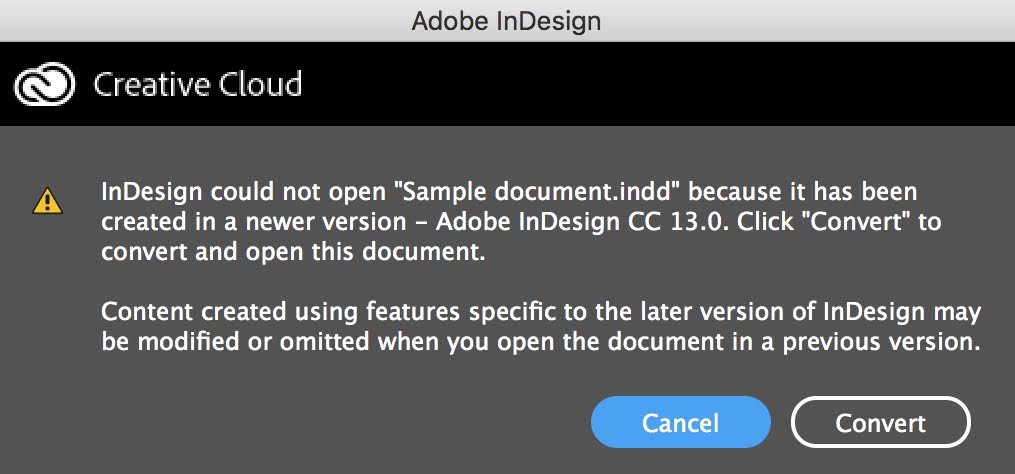Click the "InDesign could not open" text
1015x474 pixels.
(x=241, y=190)
